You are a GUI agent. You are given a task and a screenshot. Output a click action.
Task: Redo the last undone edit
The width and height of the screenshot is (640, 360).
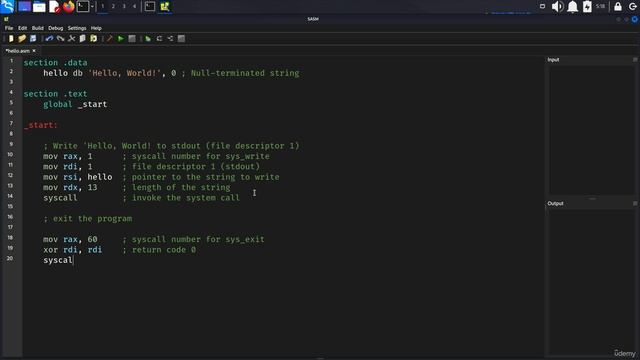click(x=60, y=38)
